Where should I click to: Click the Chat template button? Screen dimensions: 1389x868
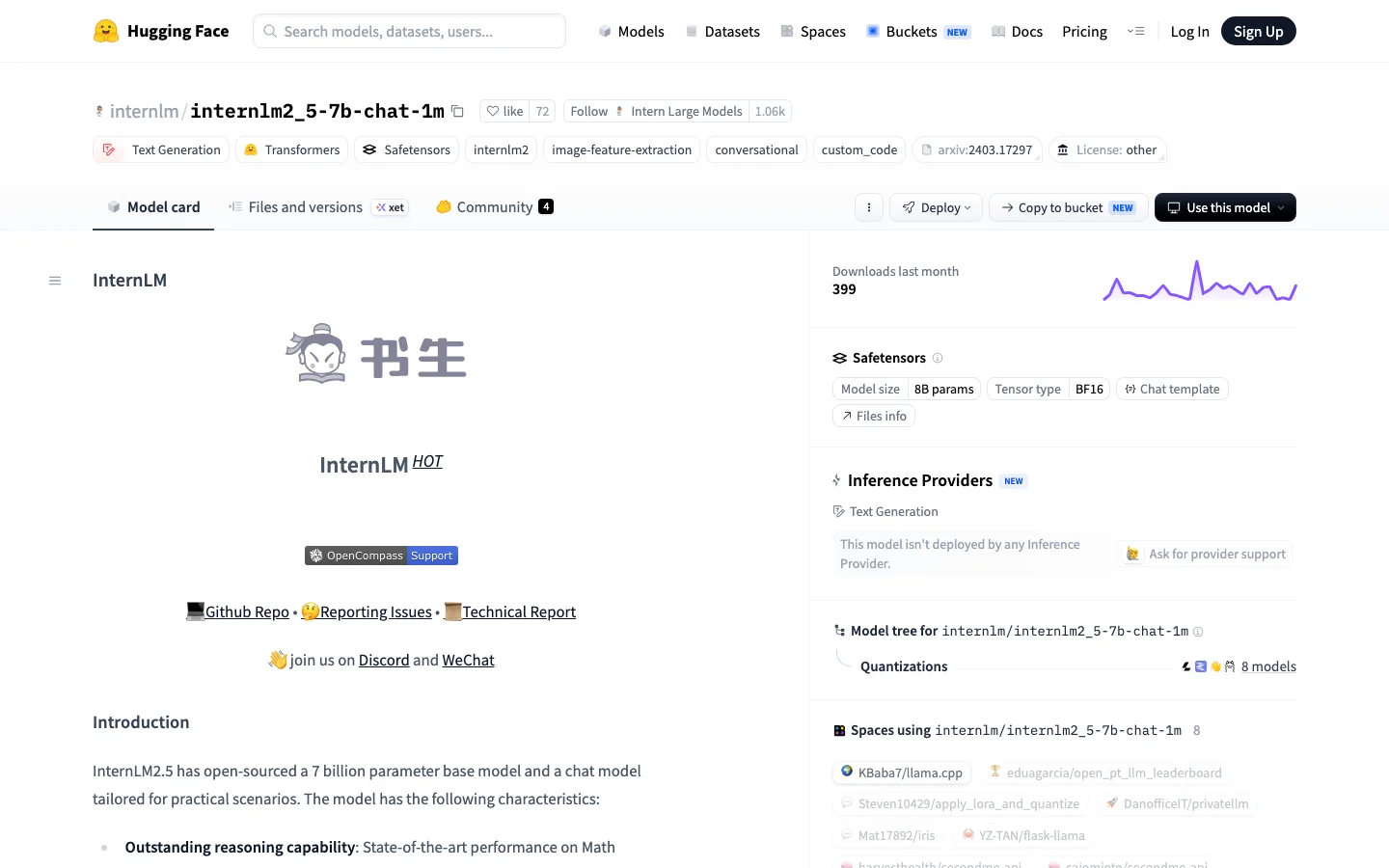[x=1172, y=389]
